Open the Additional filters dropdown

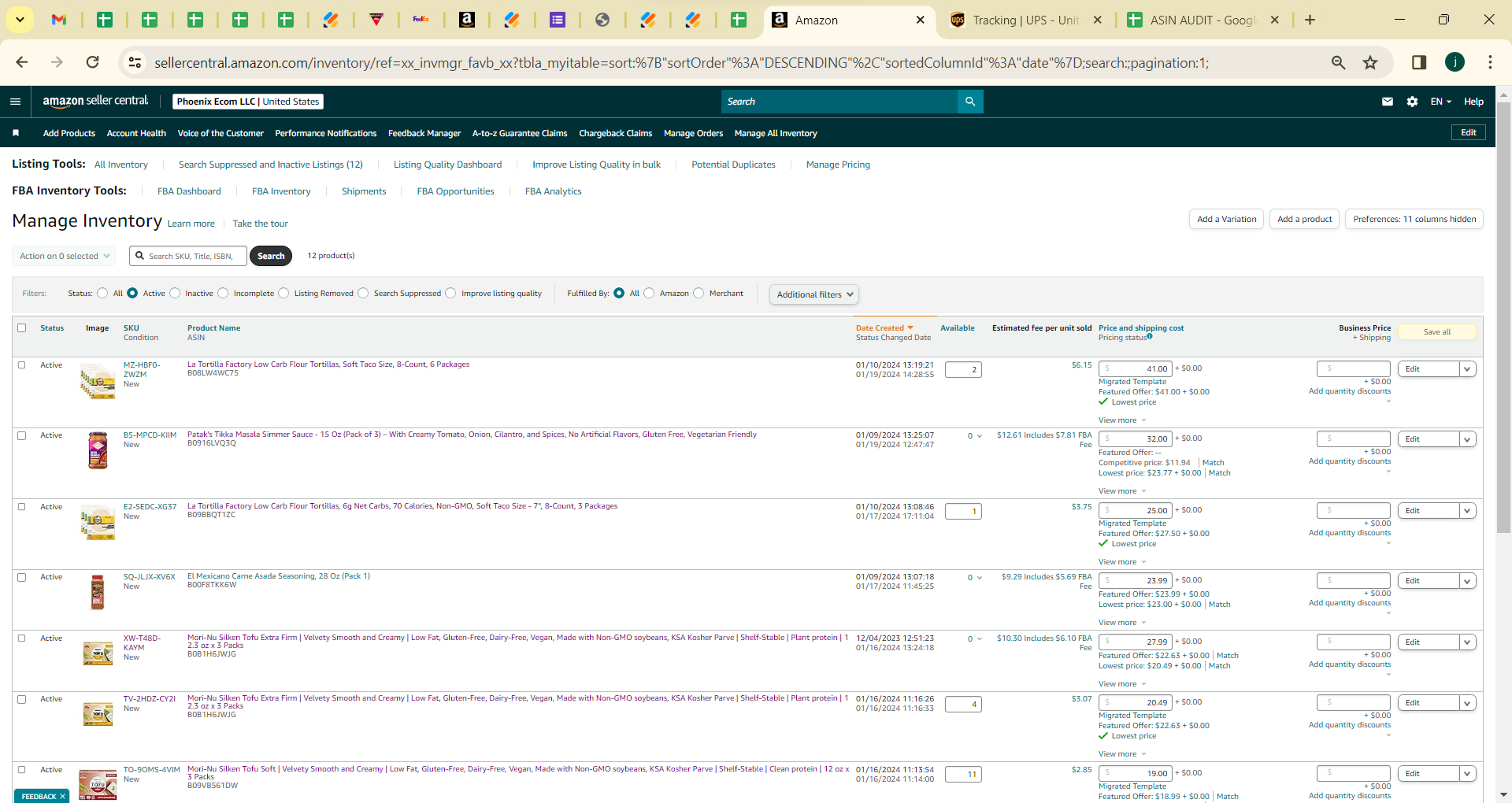tap(814, 294)
